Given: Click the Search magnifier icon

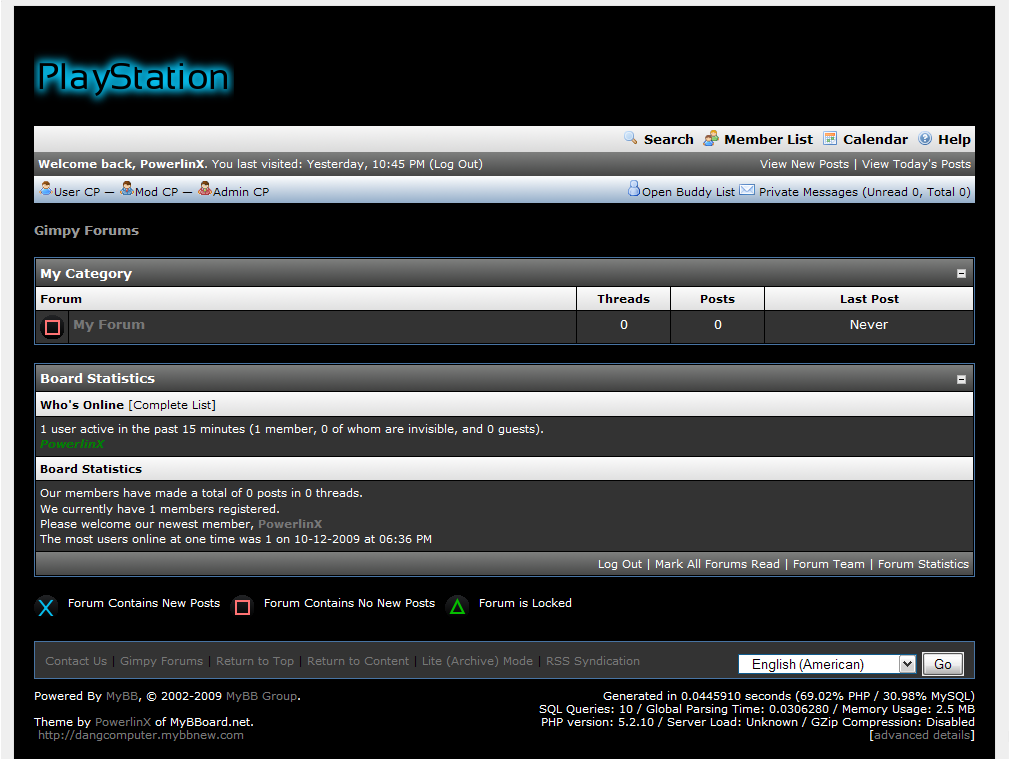Looking at the screenshot, I should (x=631, y=138).
